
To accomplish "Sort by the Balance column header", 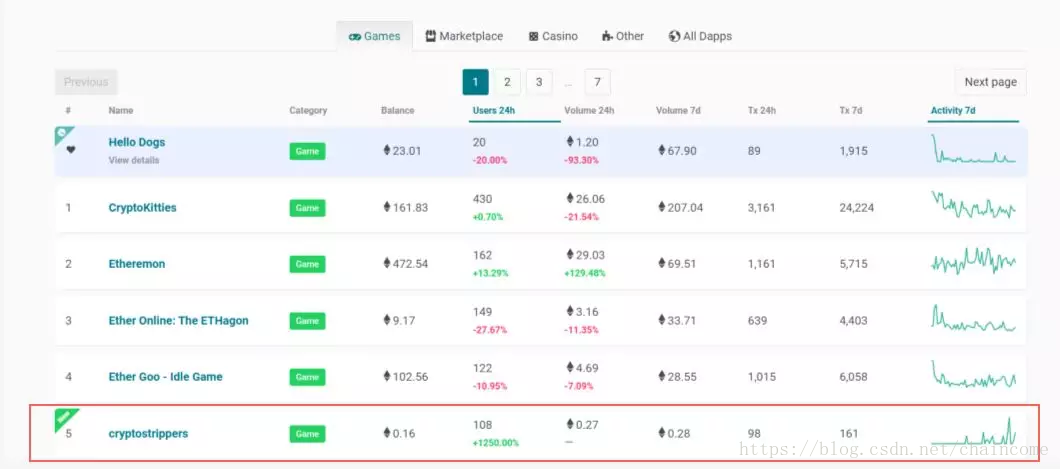I will click(x=398, y=110).
